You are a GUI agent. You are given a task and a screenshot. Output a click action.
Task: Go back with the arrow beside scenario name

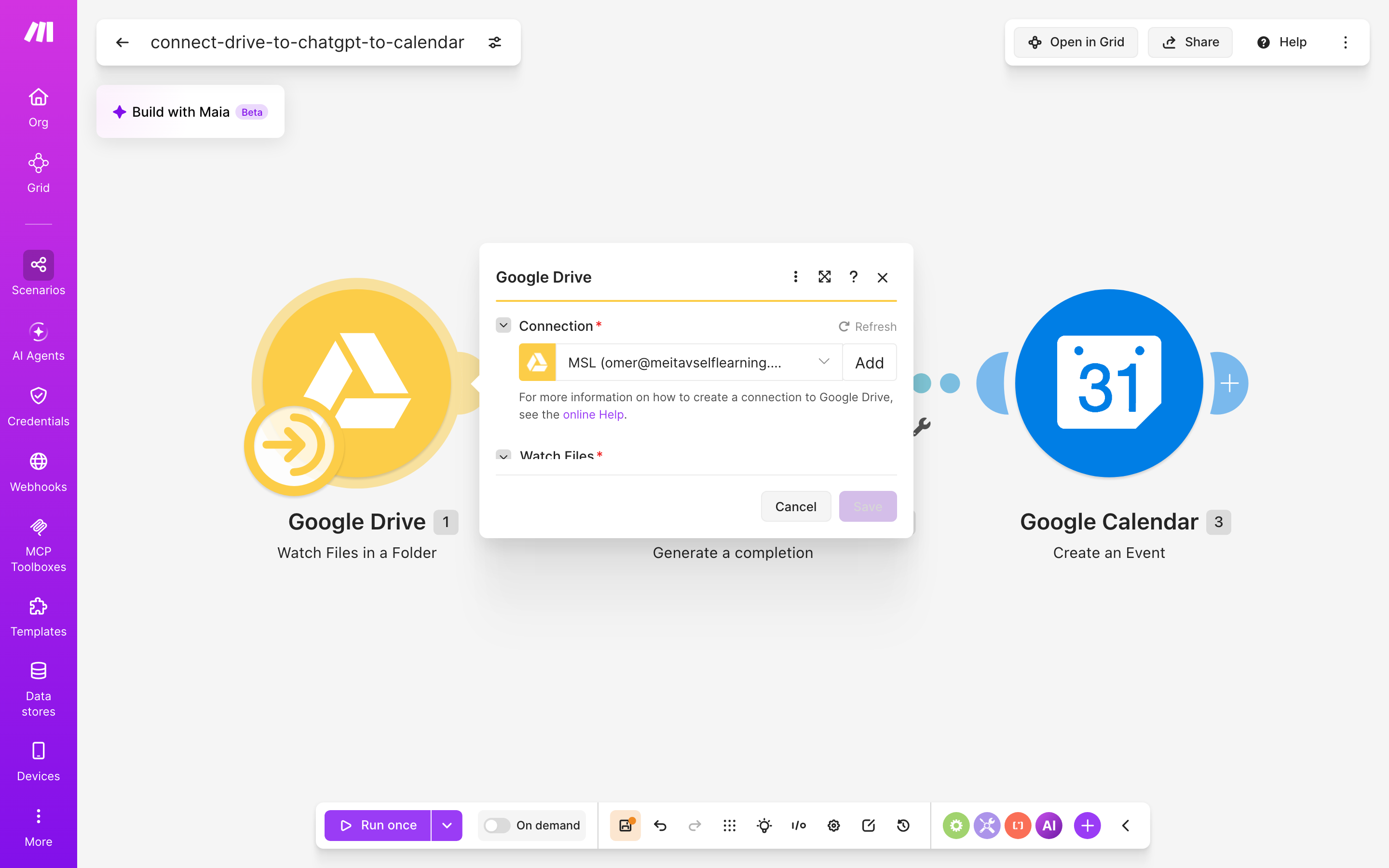[122, 42]
